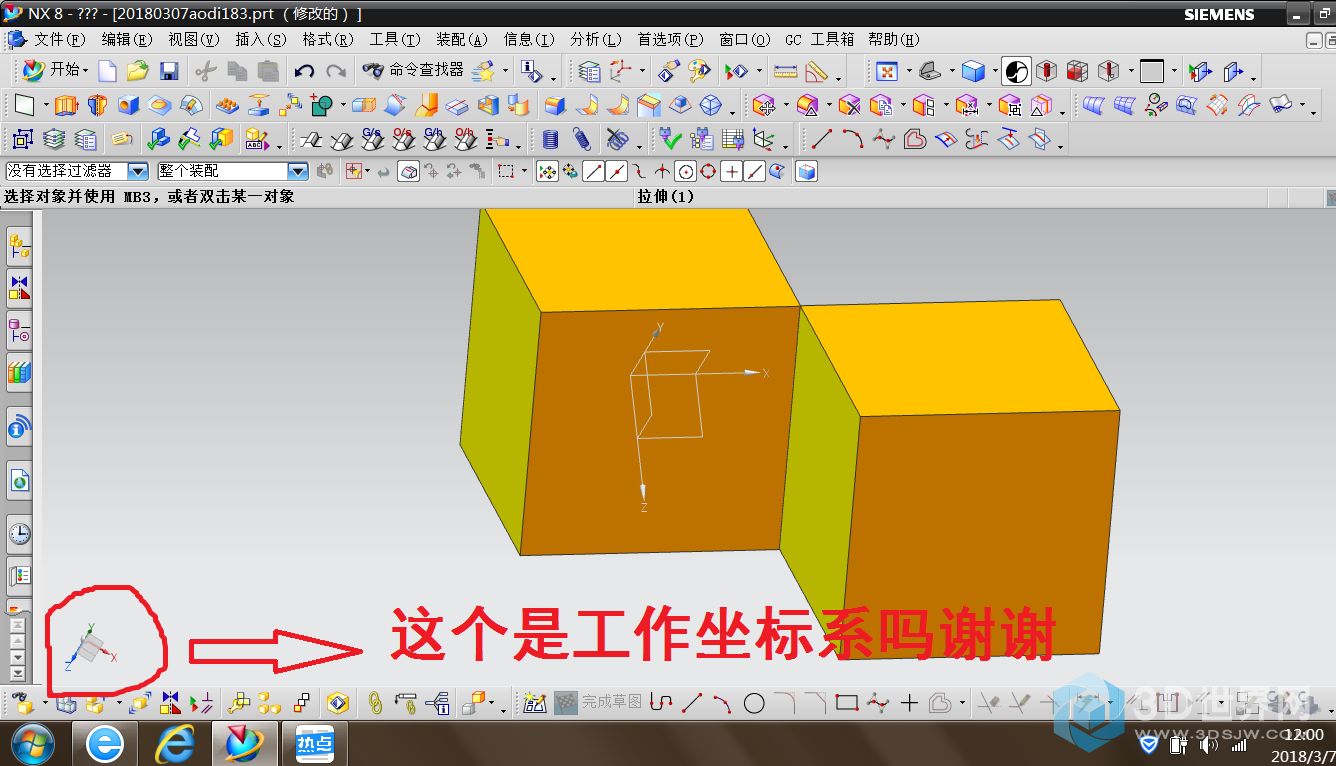The image size is (1336, 766).
Task: Toggle the Allow Selection of Hidden Wireframe button
Action: click(806, 172)
